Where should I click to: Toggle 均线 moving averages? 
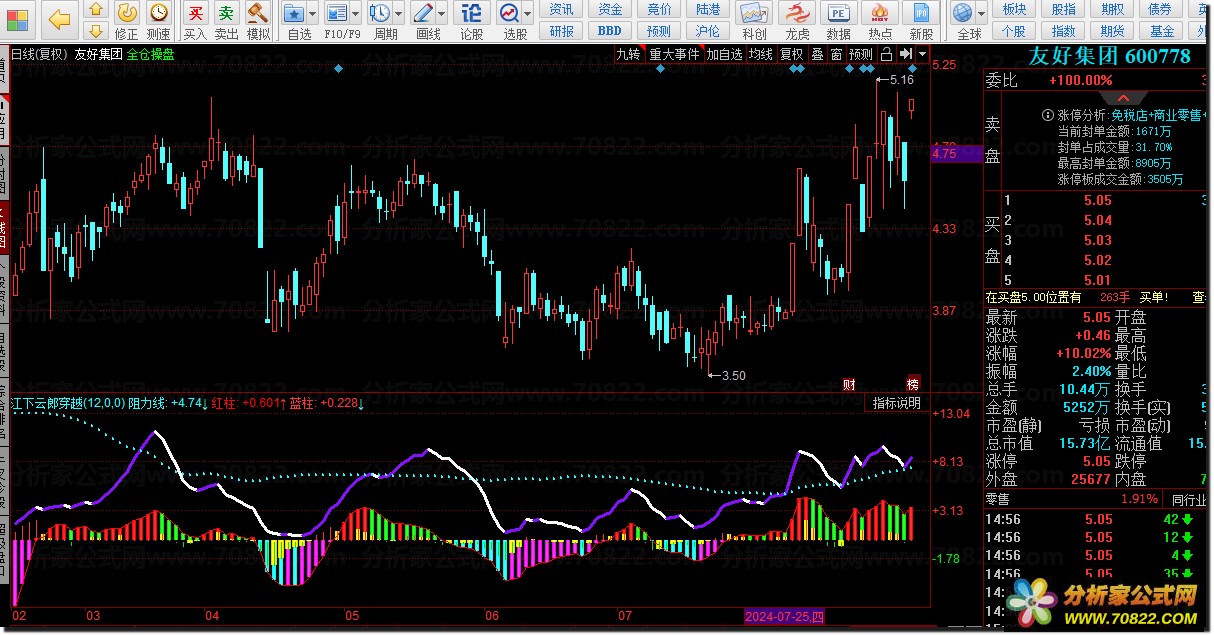point(761,54)
